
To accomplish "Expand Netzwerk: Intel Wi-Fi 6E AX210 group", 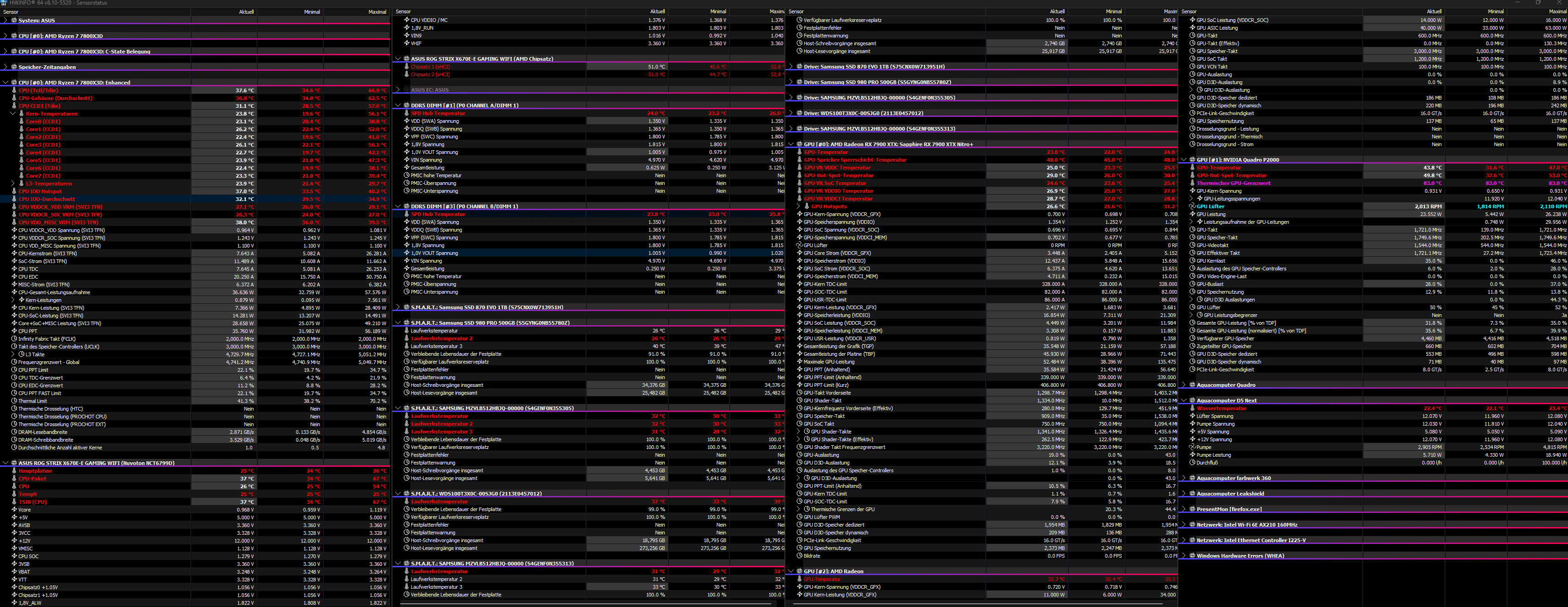I will [1184, 525].
